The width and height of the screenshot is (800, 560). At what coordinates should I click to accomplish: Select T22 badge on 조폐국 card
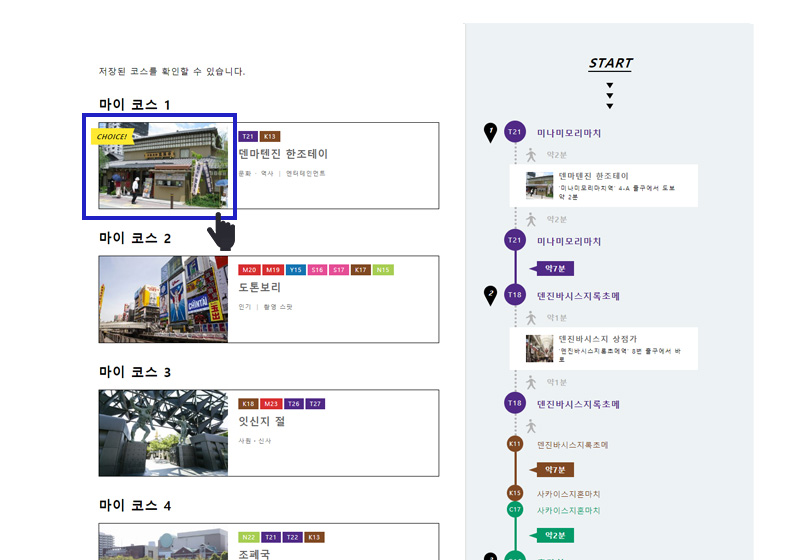292,538
